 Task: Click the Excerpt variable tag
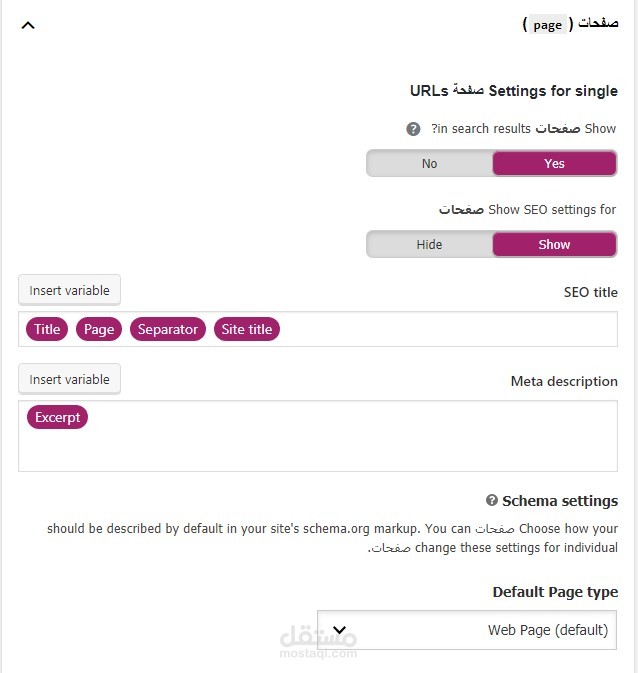[57, 417]
